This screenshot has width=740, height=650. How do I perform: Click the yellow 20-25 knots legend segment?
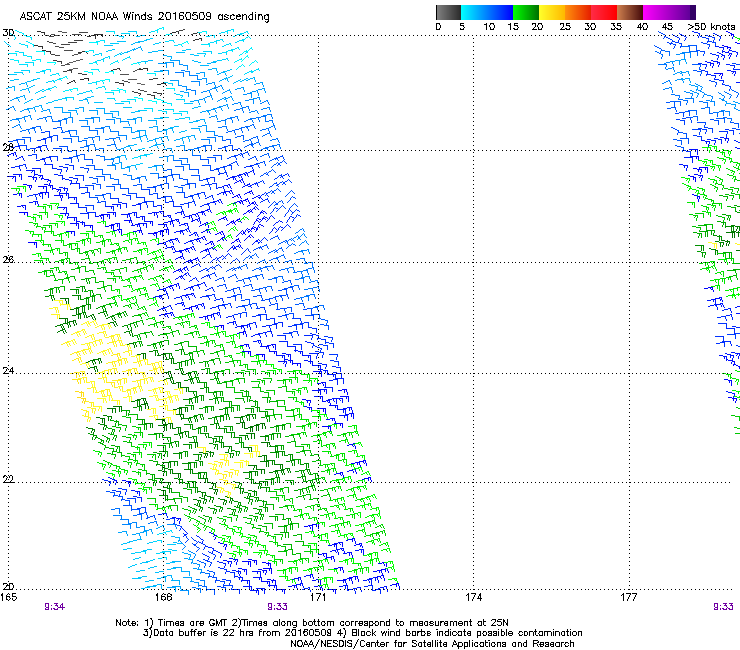[552, 12]
